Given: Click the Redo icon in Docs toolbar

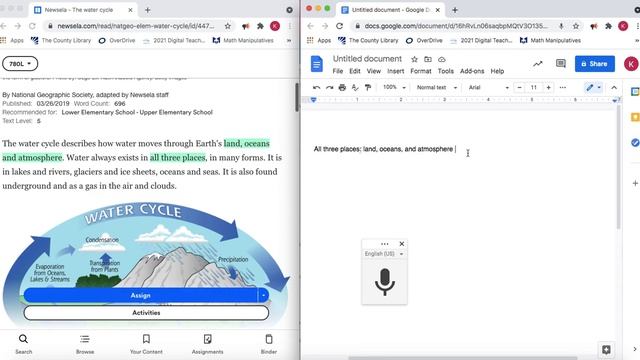Looking at the screenshot, I should pyautogui.click(x=329, y=87).
